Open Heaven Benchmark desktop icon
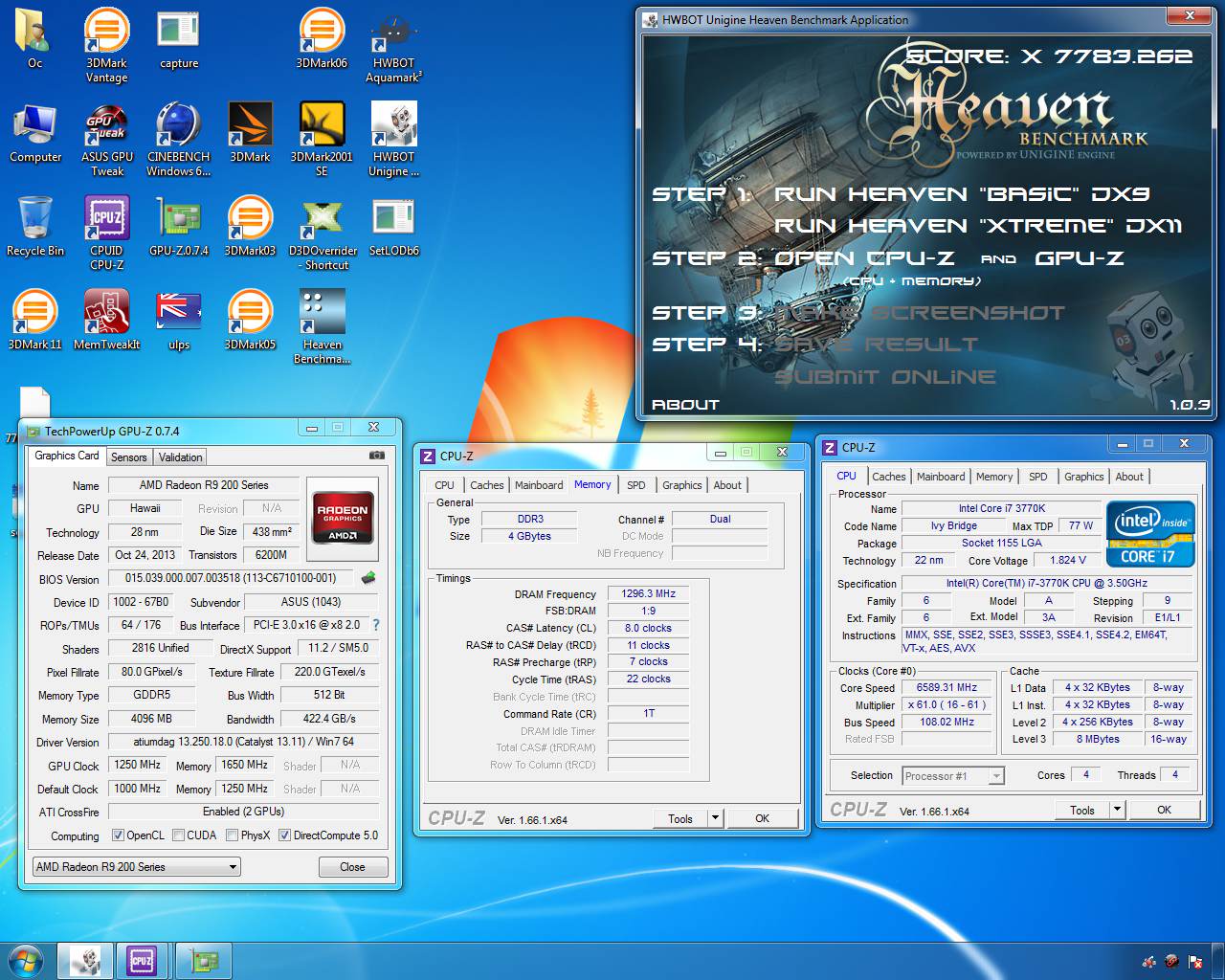1225x980 pixels. pos(322,326)
